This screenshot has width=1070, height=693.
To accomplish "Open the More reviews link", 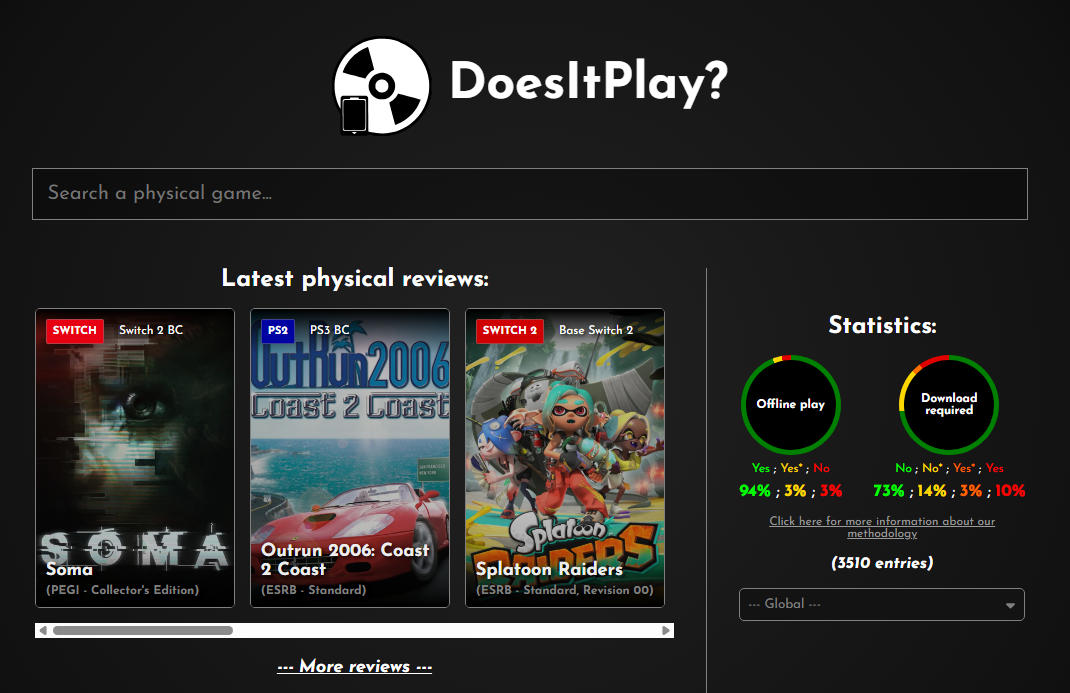I will (x=355, y=666).
